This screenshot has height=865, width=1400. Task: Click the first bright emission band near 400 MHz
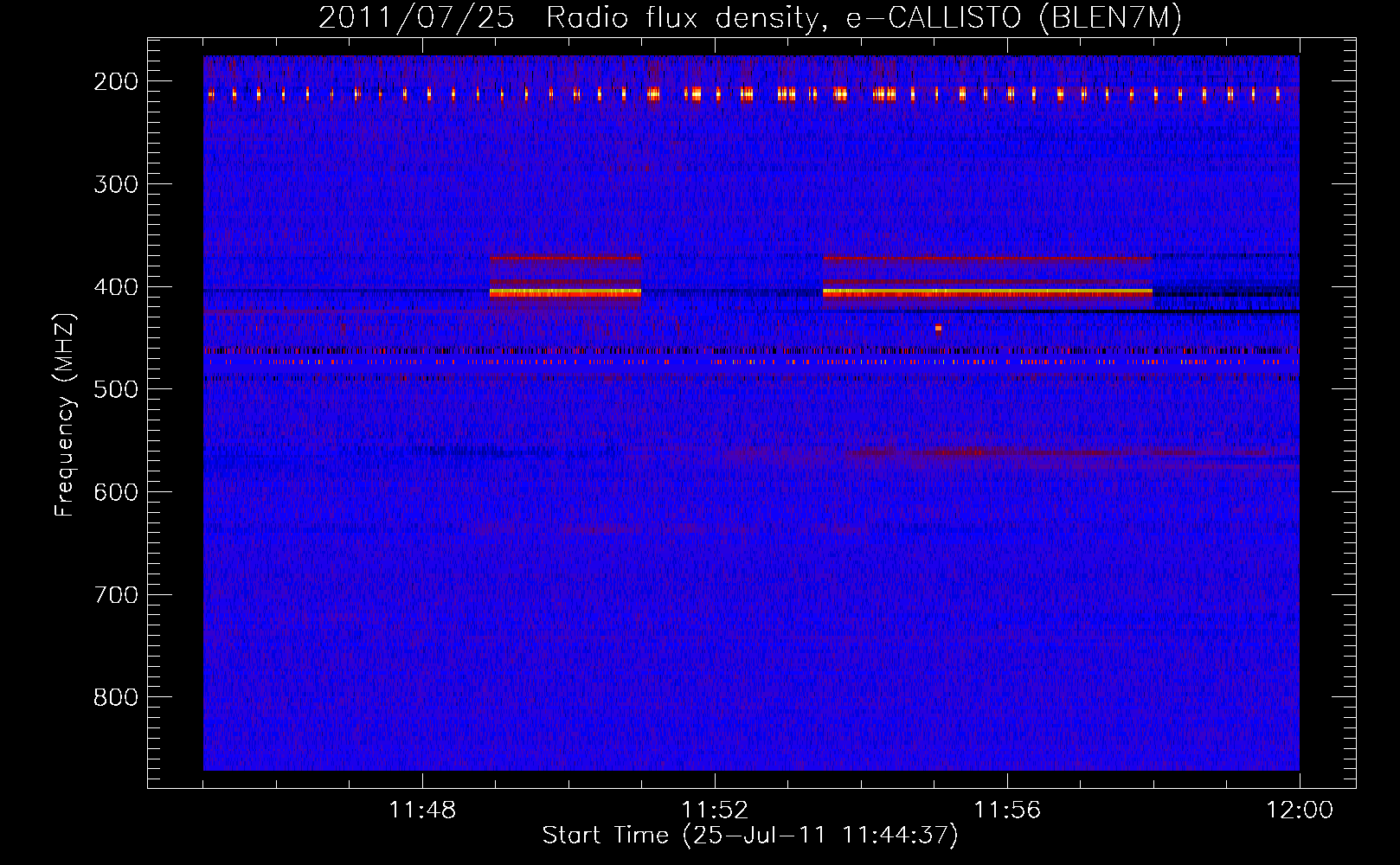(565, 293)
